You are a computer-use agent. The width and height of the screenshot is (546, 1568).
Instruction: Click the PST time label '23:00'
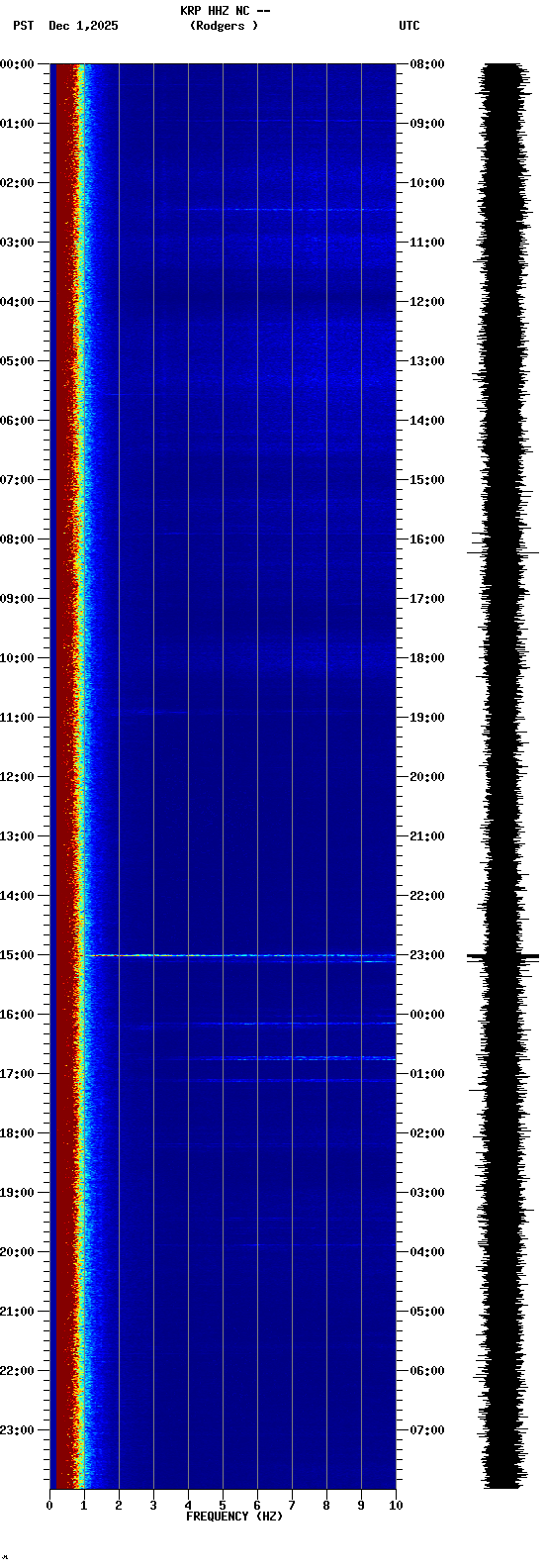pos(17,1430)
